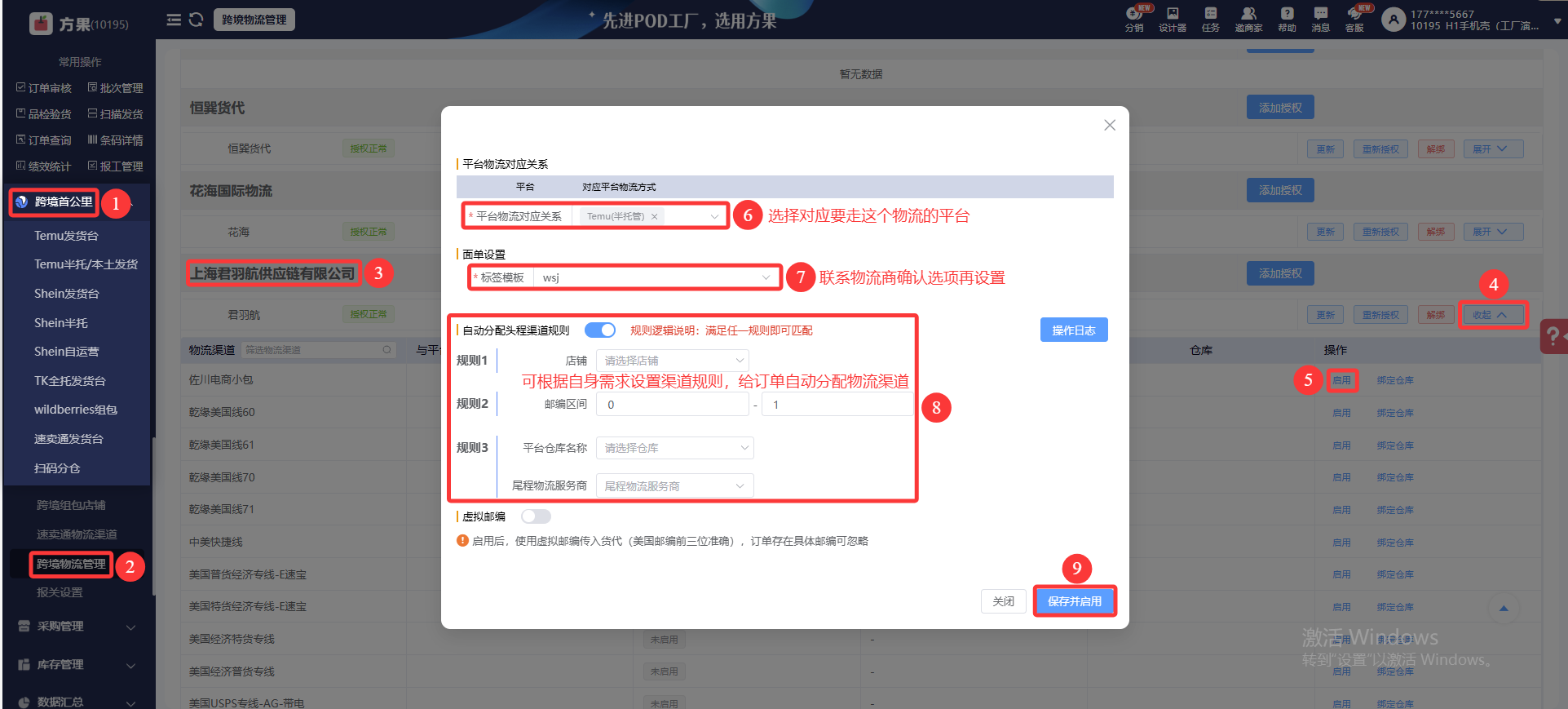This screenshot has height=709, width=1568.
Task: Click 添加授权 for 花海国际物流
Action: 1280,190
